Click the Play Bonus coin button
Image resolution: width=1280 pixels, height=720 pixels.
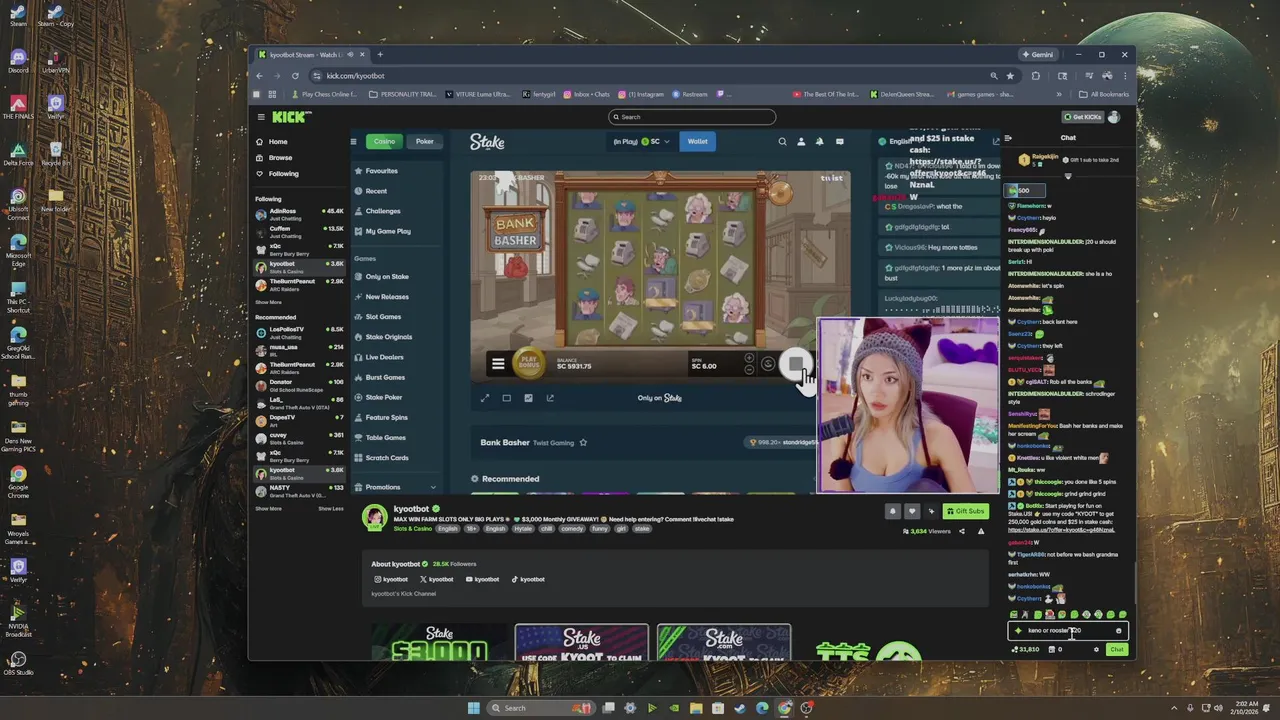pyautogui.click(x=529, y=364)
